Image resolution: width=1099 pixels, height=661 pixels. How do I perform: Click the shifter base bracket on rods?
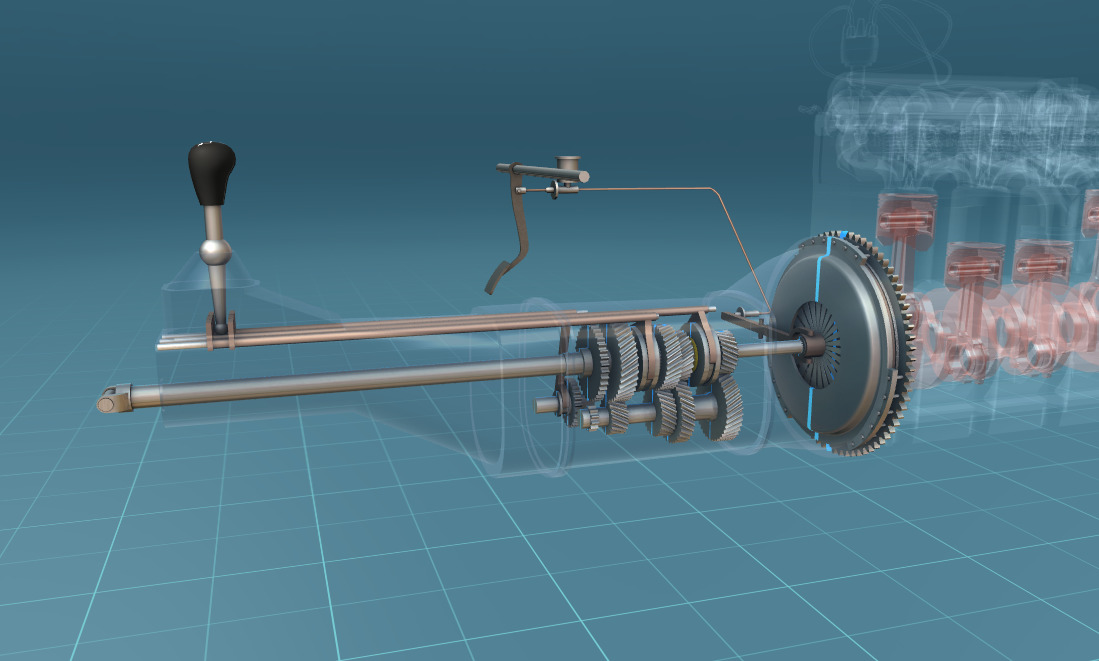pyautogui.click(x=219, y=328)
